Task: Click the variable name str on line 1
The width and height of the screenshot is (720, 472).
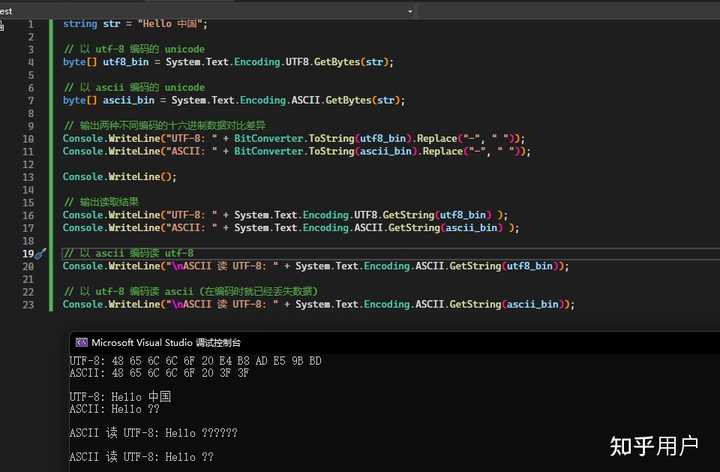Action: coord(112,24)
